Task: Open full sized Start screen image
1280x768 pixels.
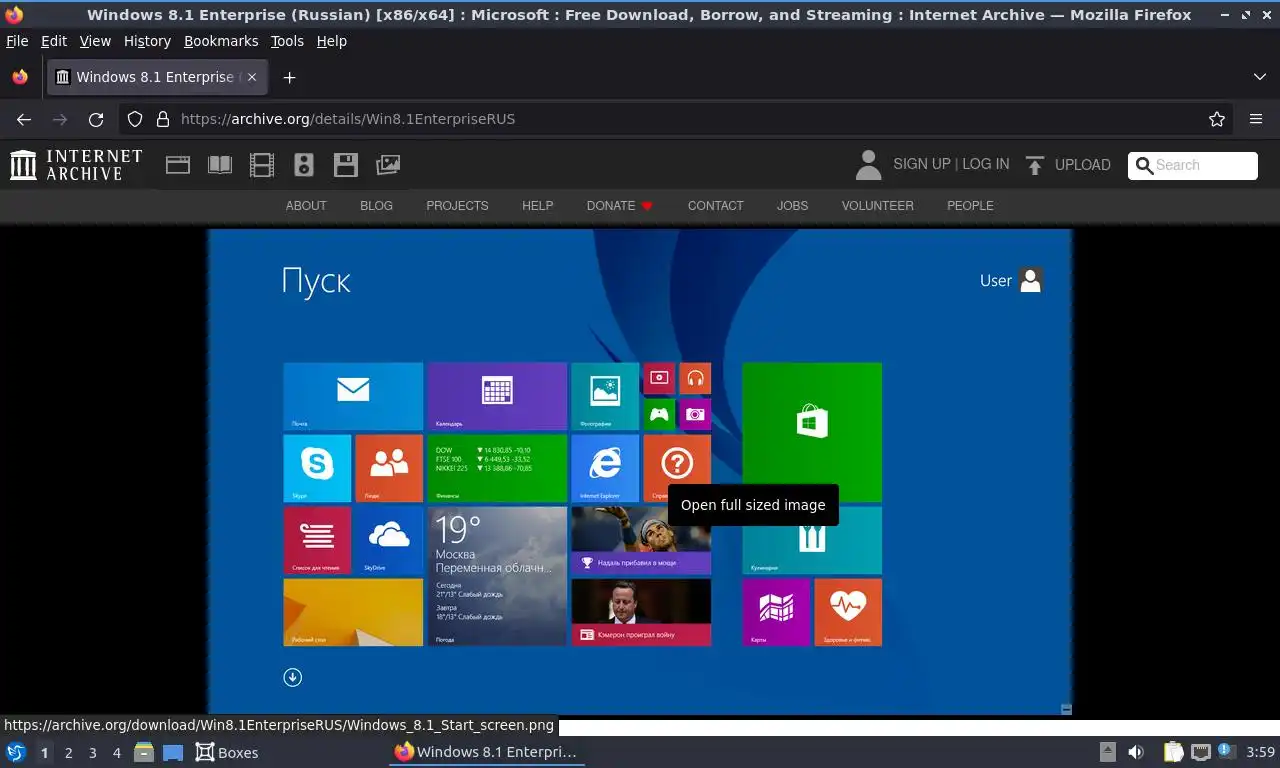Action: click(640, 470)
